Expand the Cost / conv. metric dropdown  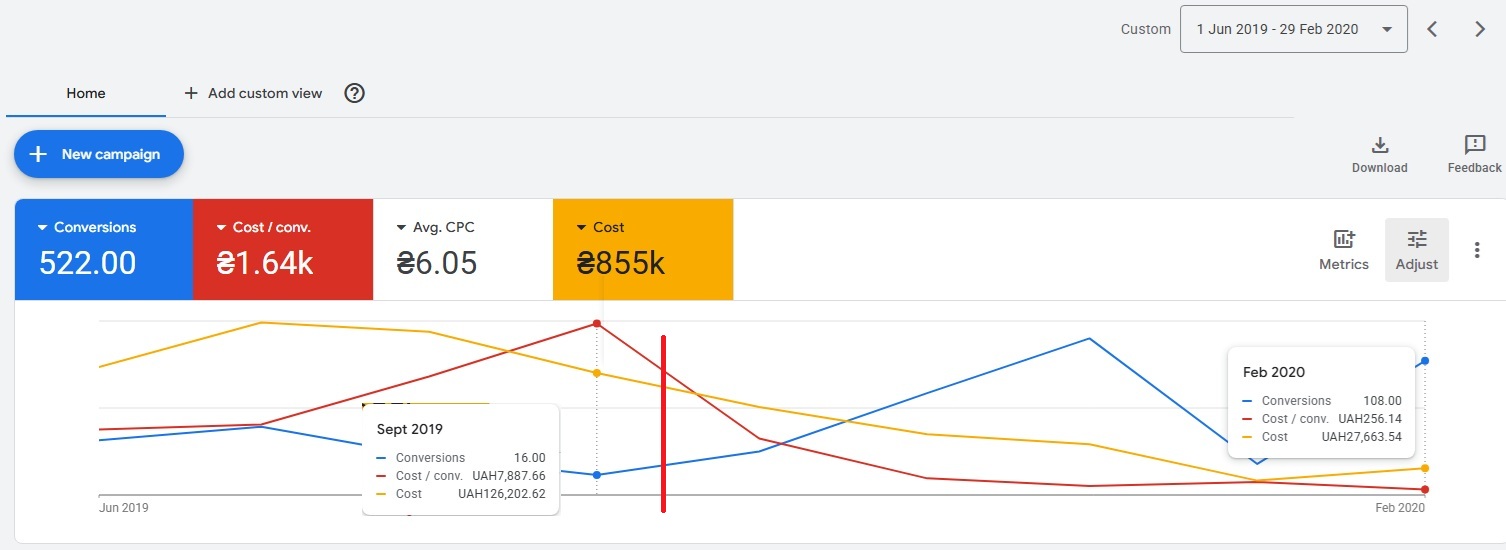tap(223, 227)
